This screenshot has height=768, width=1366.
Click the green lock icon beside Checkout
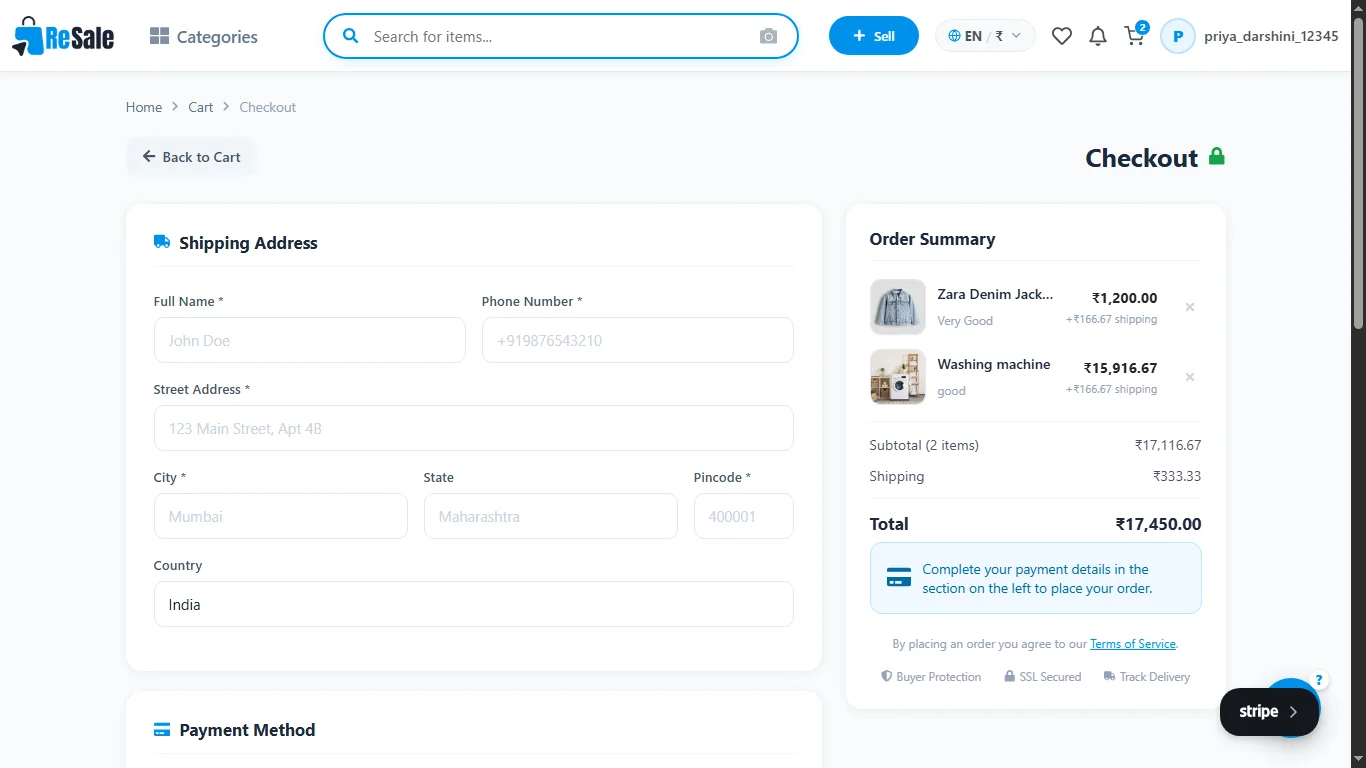(1217, 156)
